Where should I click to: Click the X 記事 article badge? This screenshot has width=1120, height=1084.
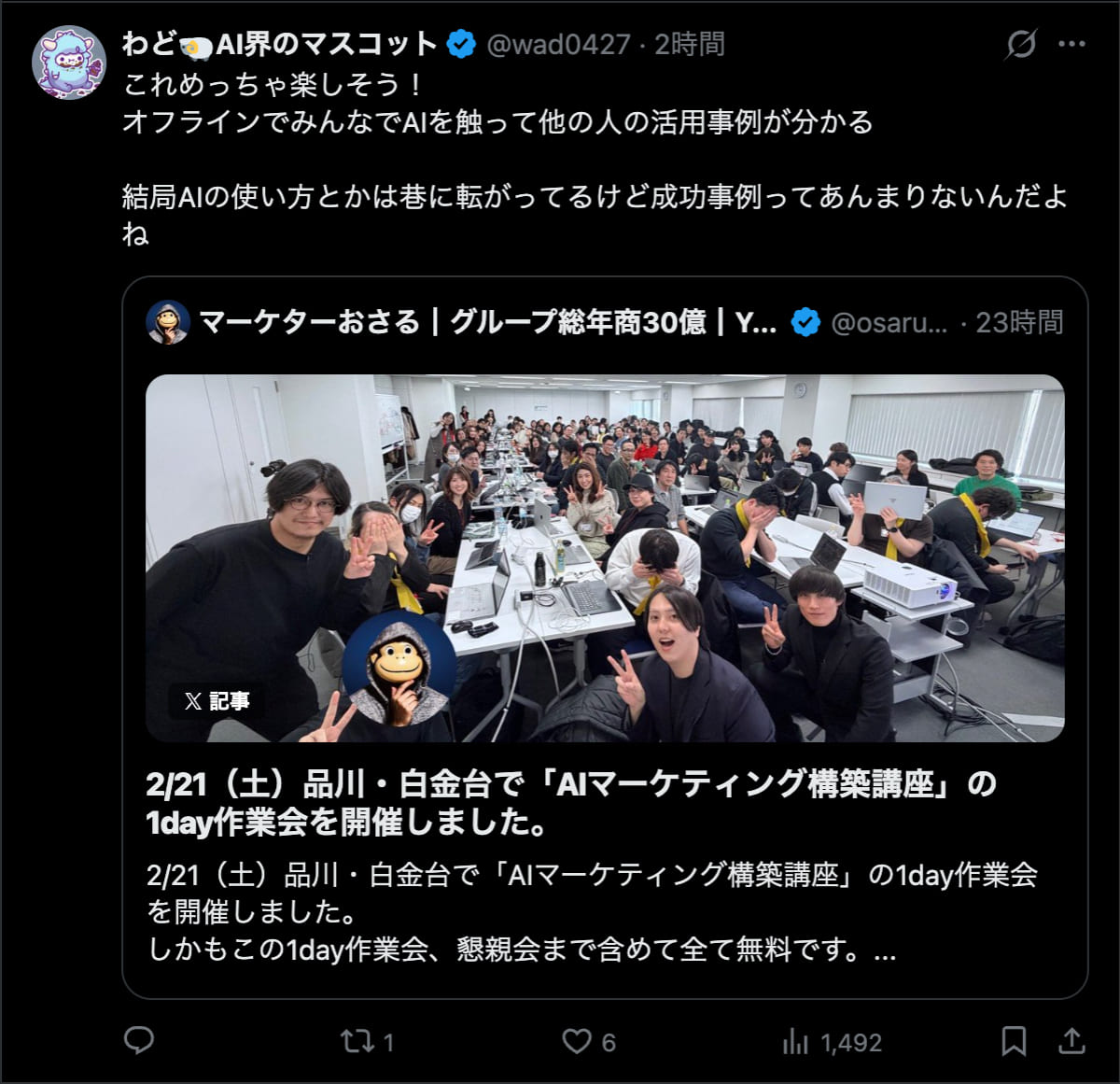coord(217,701)
